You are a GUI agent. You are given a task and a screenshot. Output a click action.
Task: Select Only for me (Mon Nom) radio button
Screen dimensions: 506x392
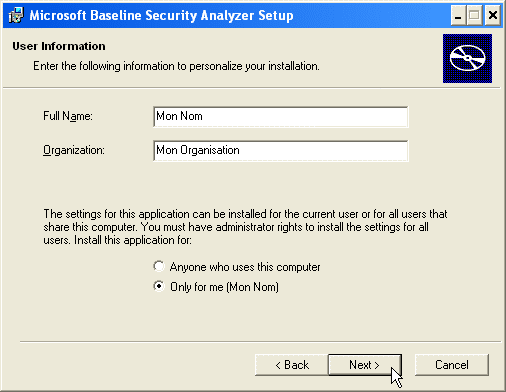tap(159, 286)
